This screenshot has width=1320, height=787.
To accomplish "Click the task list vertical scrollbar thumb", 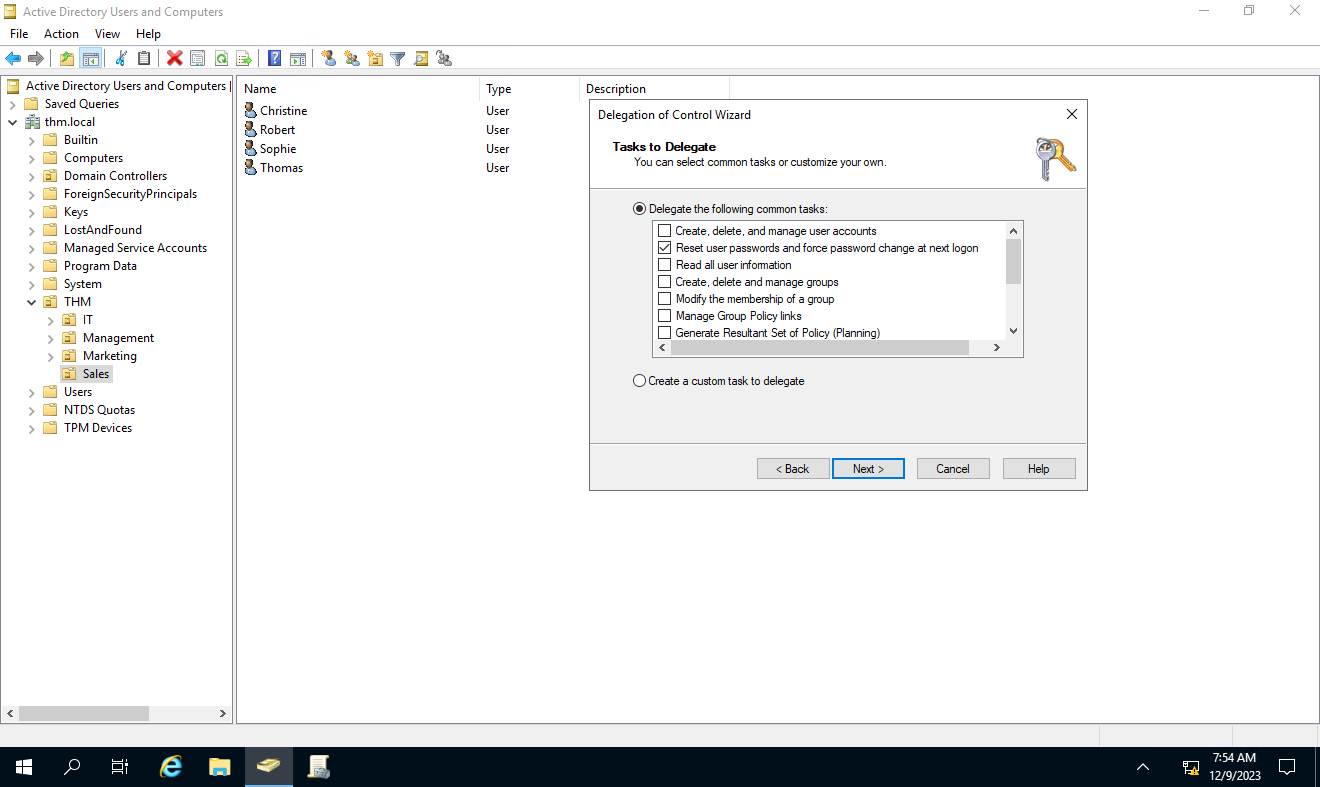I will click(x=1013, y=261).
